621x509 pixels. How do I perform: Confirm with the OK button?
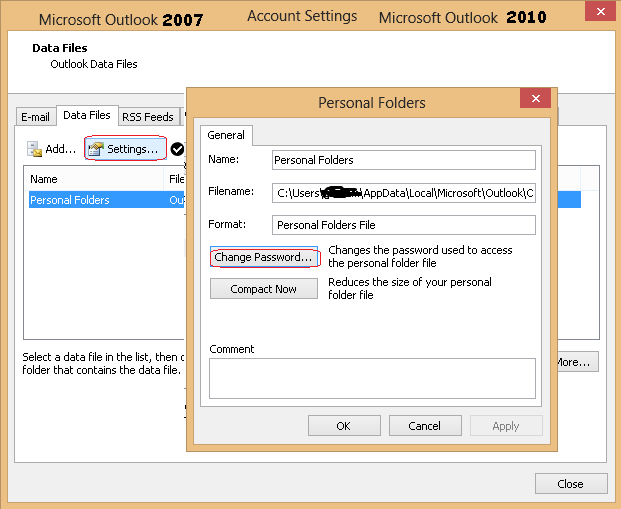344,426
